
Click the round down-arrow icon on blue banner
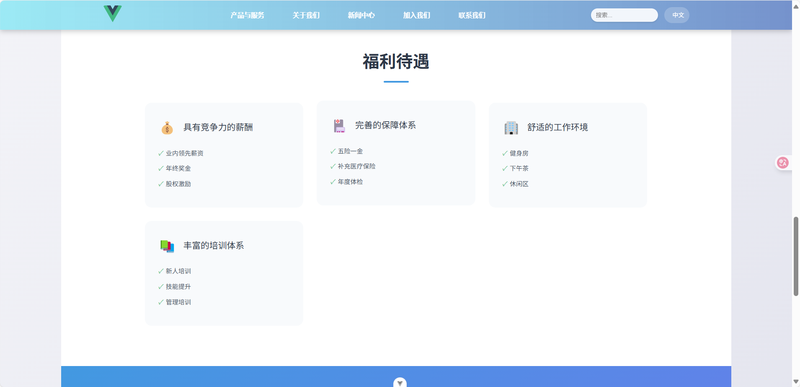pos(400,382)
